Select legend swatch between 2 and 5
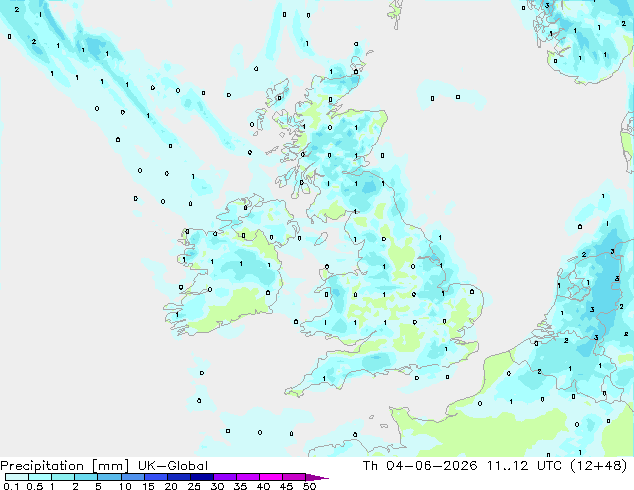This screenshot has height=490, width=634. (86, 477)
